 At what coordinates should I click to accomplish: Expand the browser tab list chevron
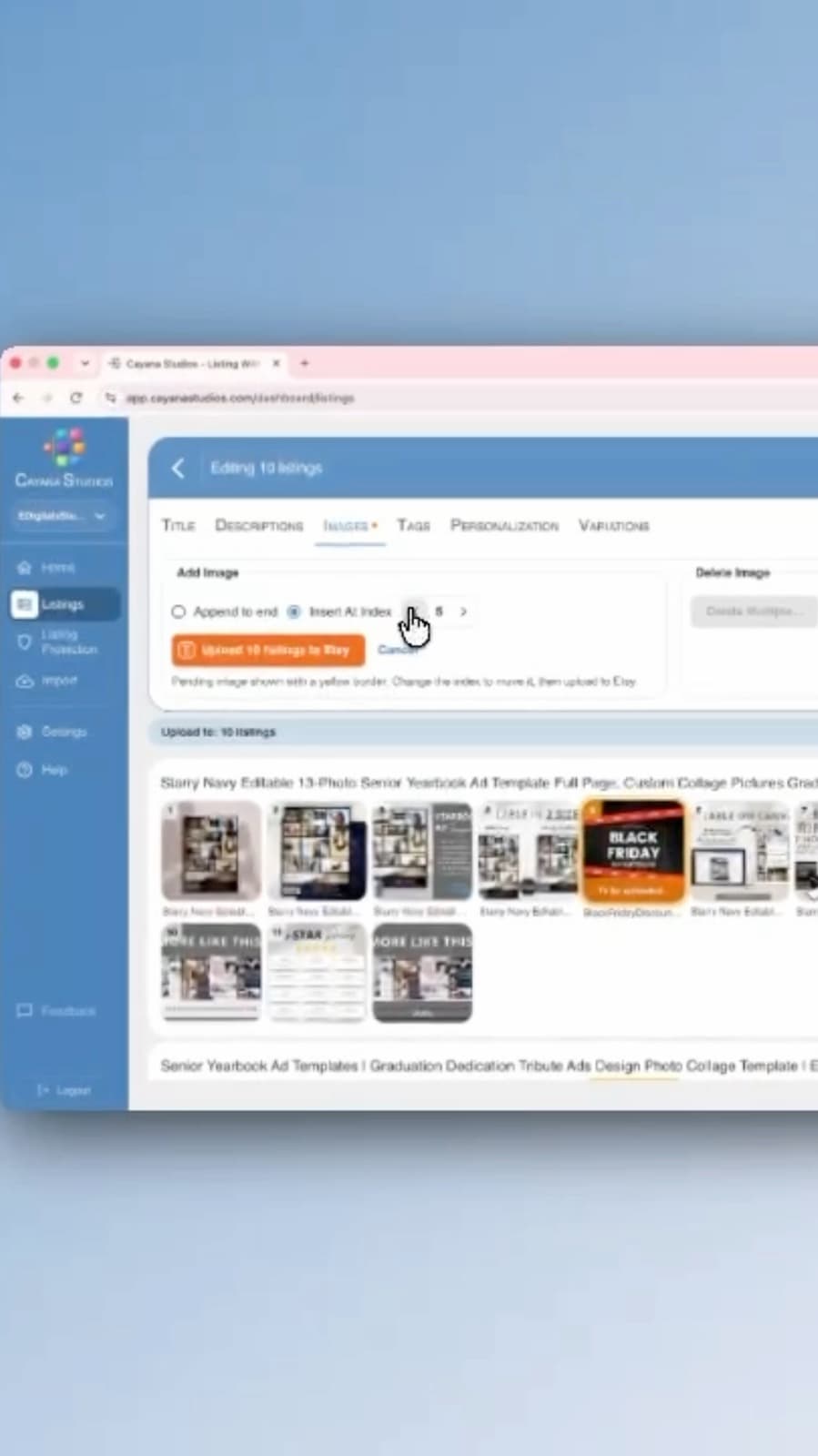pos(85,363)
